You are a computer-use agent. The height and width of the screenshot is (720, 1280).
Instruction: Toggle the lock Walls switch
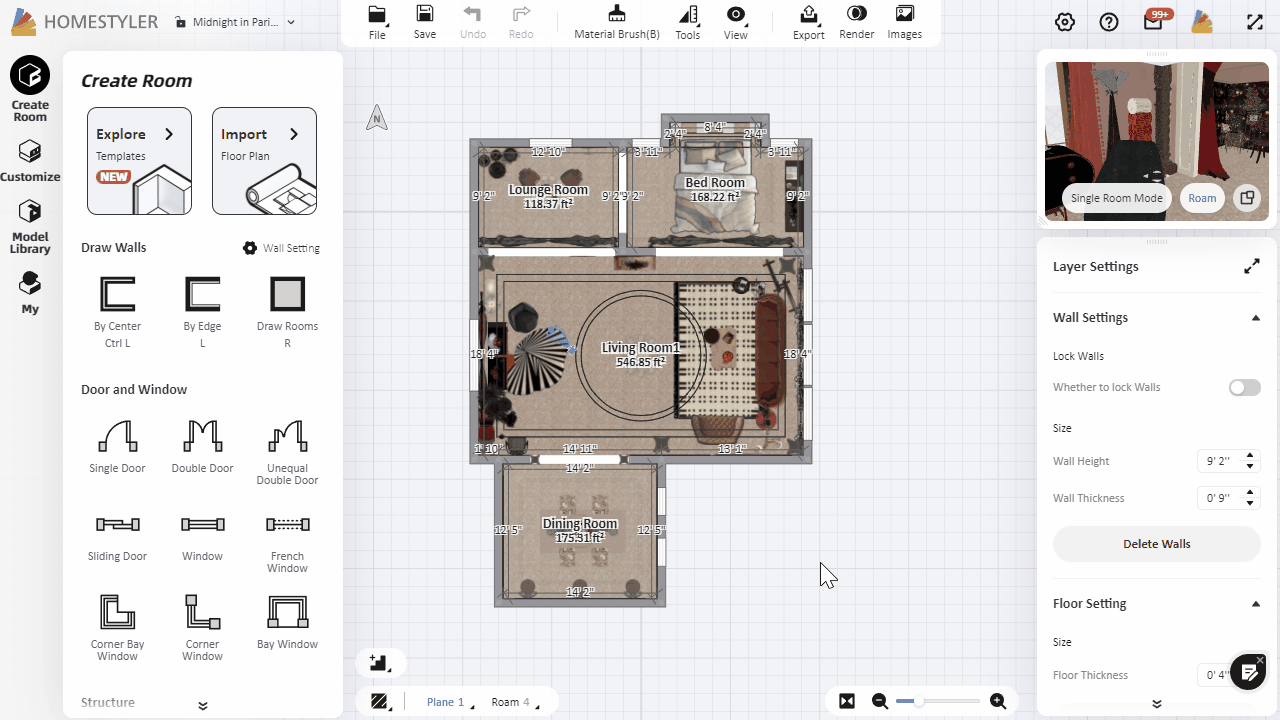click(1244, 387)
